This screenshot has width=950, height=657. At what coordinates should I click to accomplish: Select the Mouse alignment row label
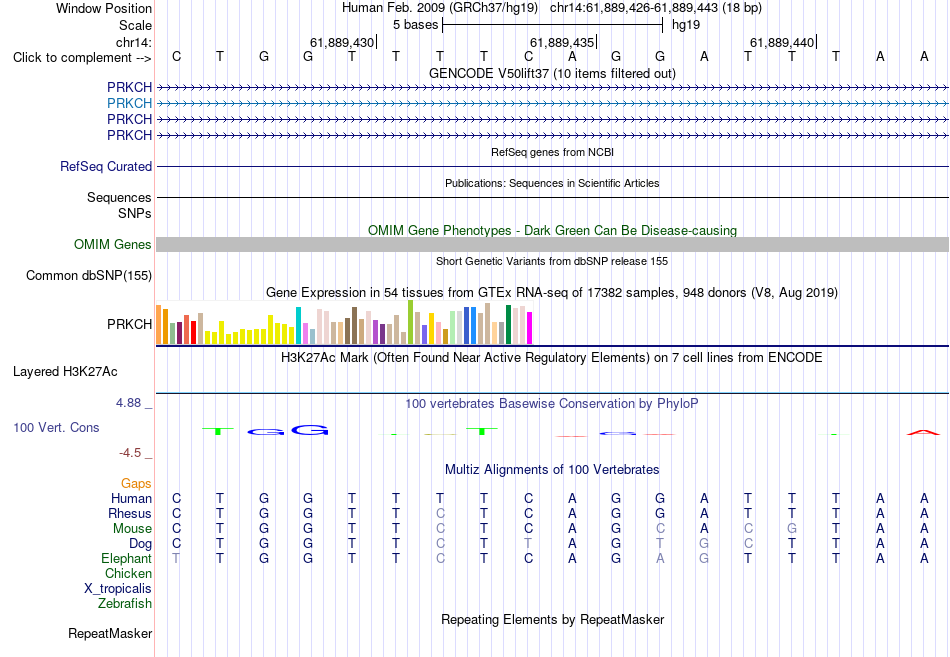132,529
